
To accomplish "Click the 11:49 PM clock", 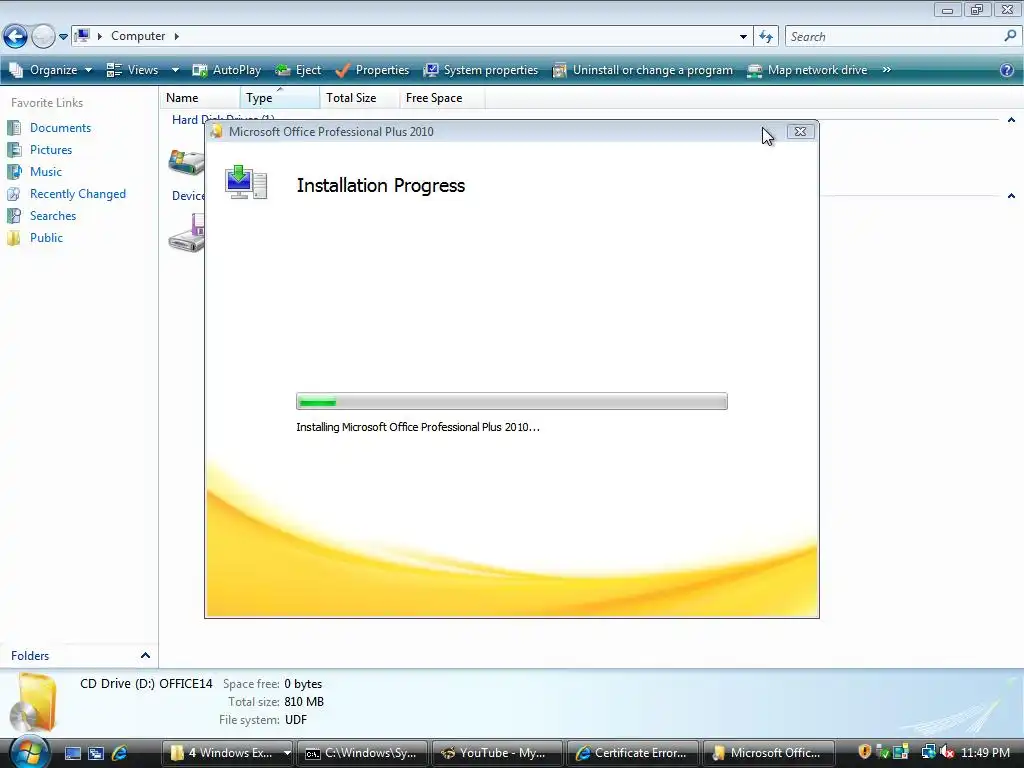I will (x=985, y=753).
